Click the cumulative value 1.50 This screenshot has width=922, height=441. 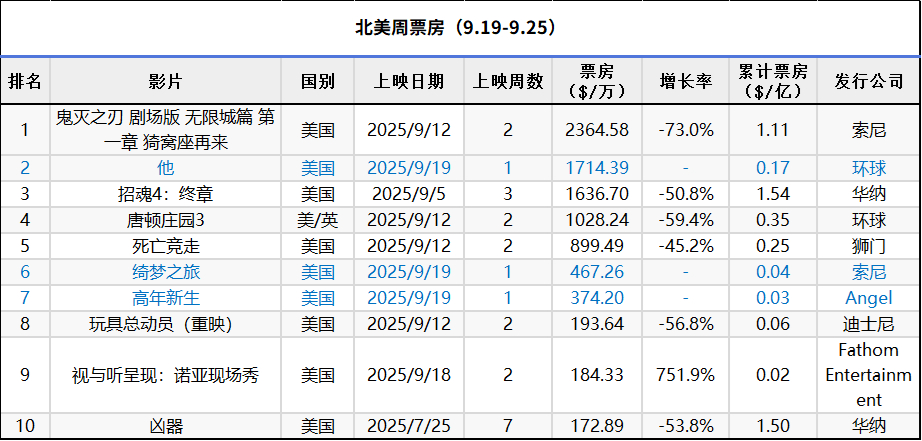[773, 426]
